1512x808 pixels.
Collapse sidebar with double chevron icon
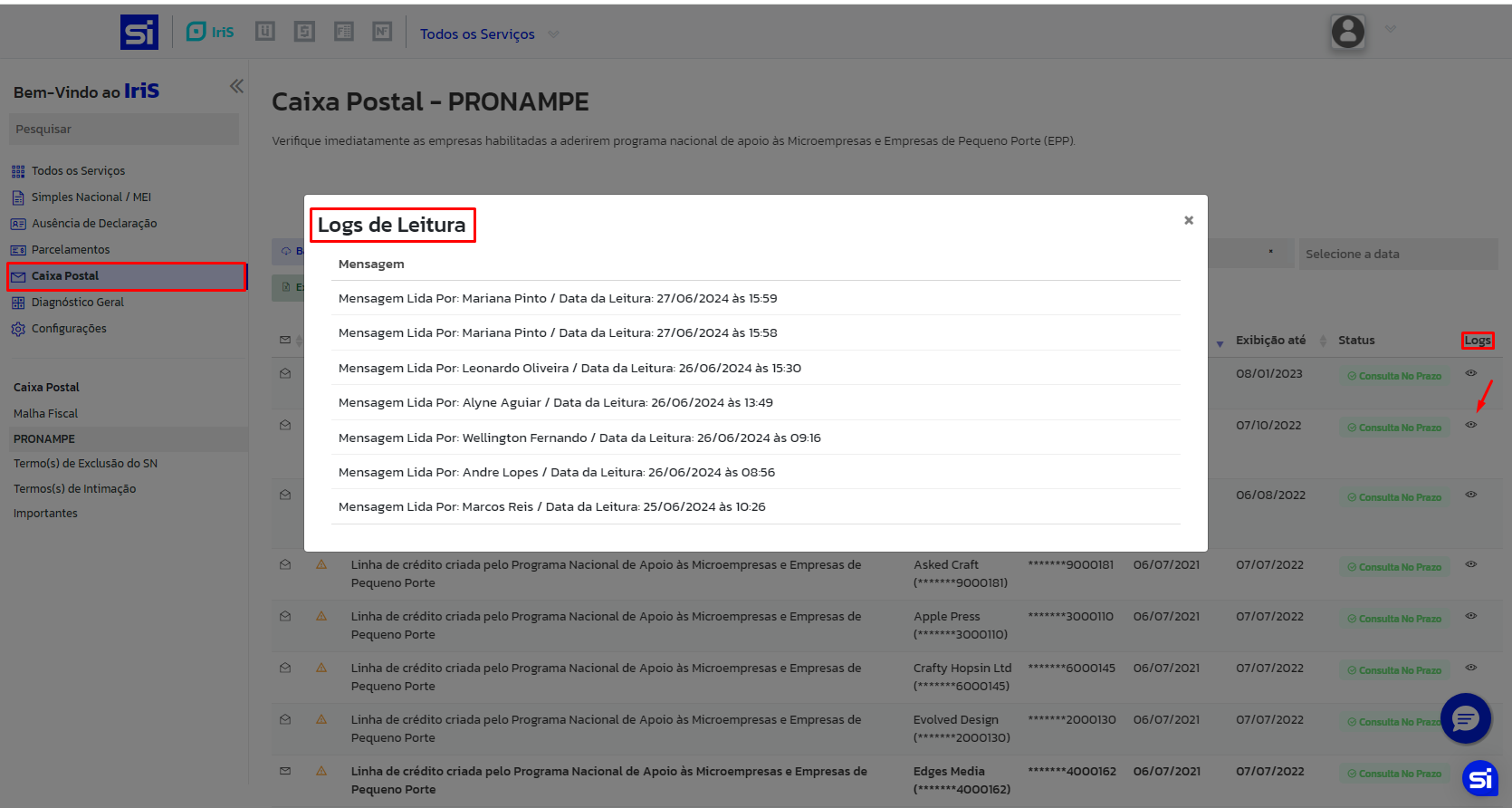tap(236, 86)
